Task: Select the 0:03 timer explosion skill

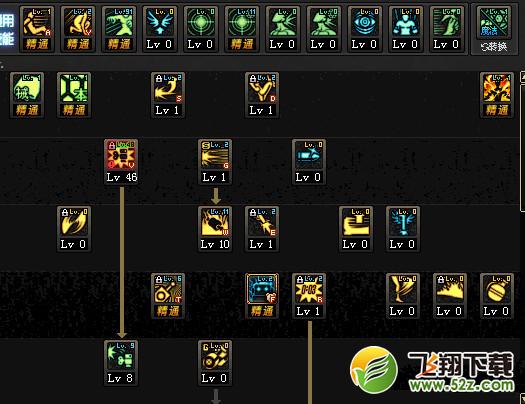Action: tap(309, 296)
